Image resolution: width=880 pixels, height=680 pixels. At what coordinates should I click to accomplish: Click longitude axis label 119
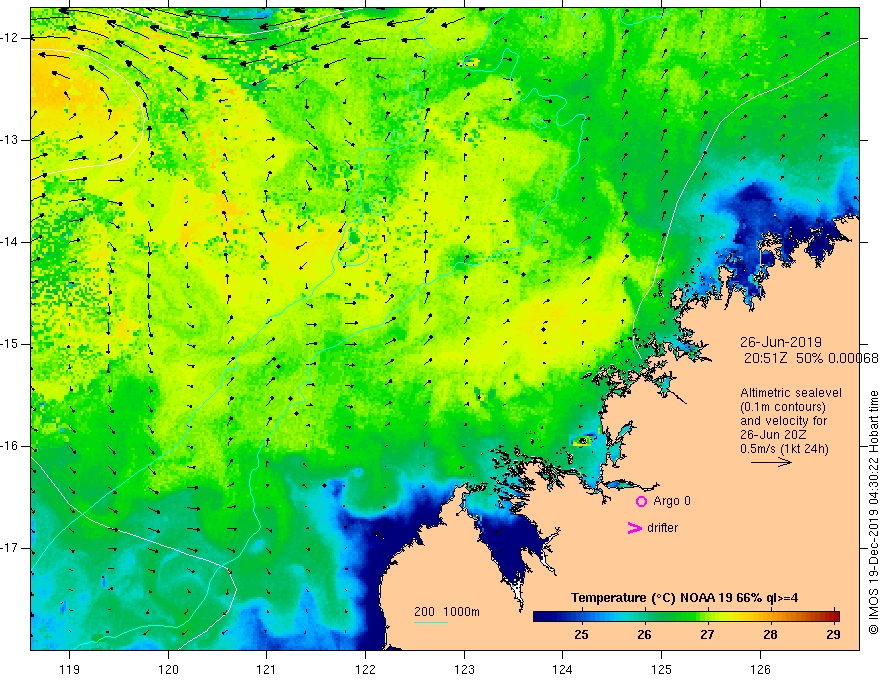point(70,669)
